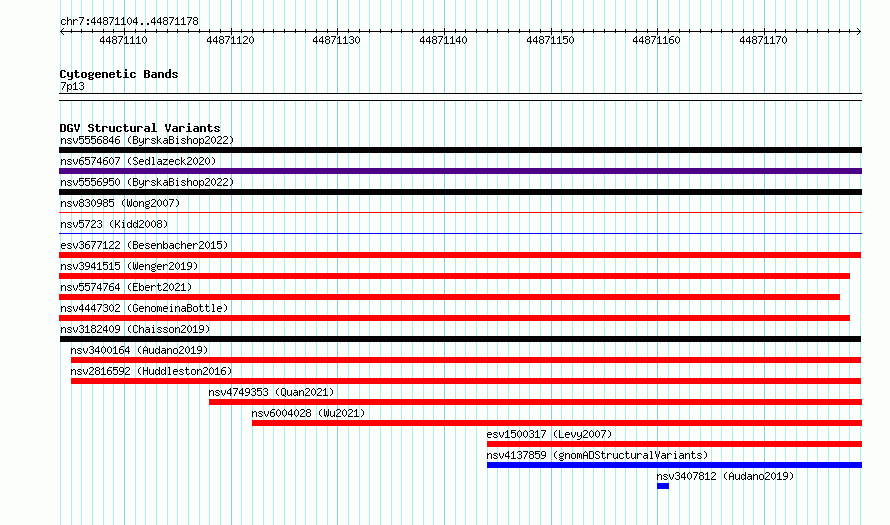Open the nsv4137859 (gnomADStructuralVariants) label
The width and height of the screenshot is (890, 525).
click(x=598, y=455)
